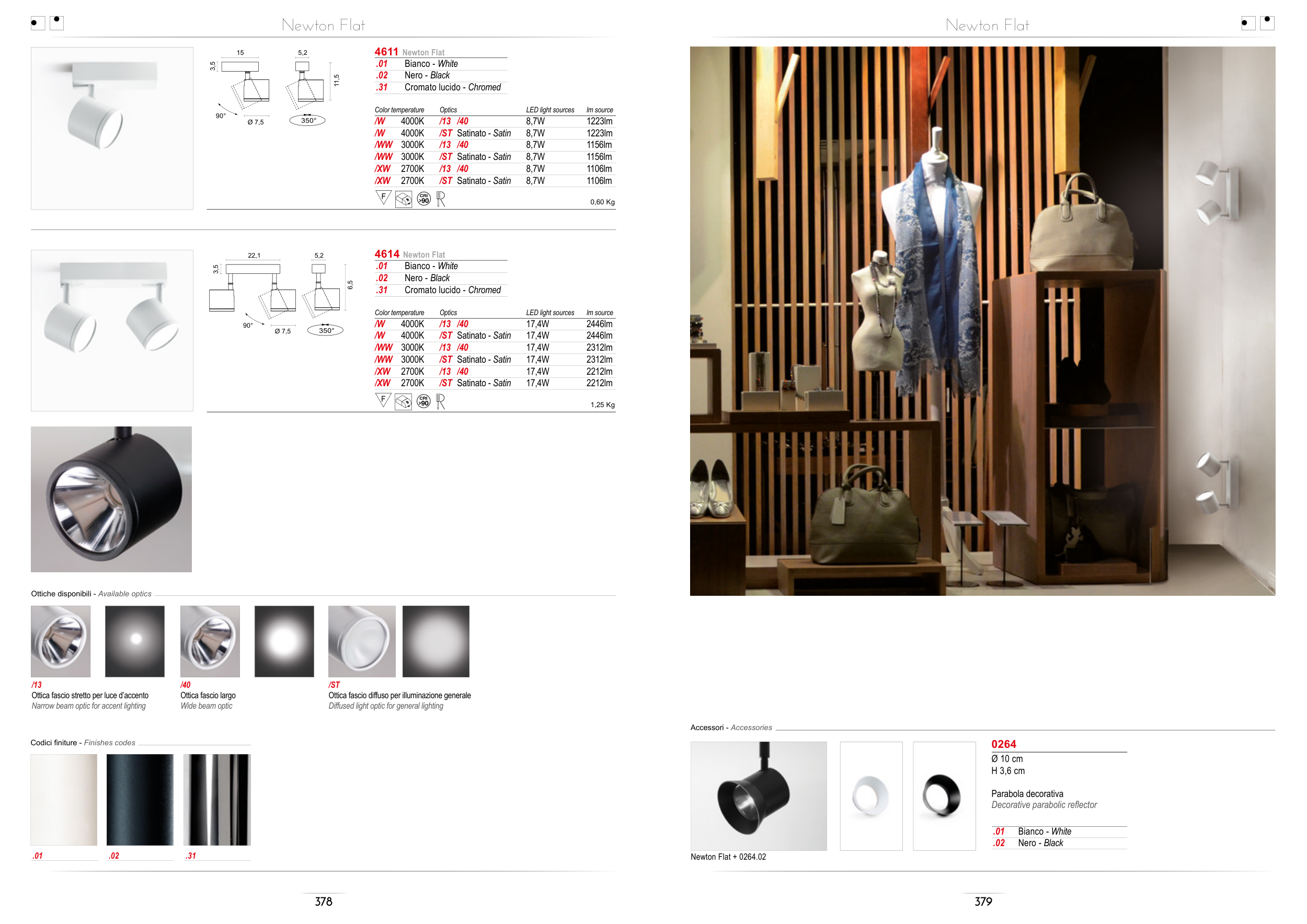1307x924 pixels.
Task: Click the F triangle symbol under model 4614
Action: tap(383, 400)
